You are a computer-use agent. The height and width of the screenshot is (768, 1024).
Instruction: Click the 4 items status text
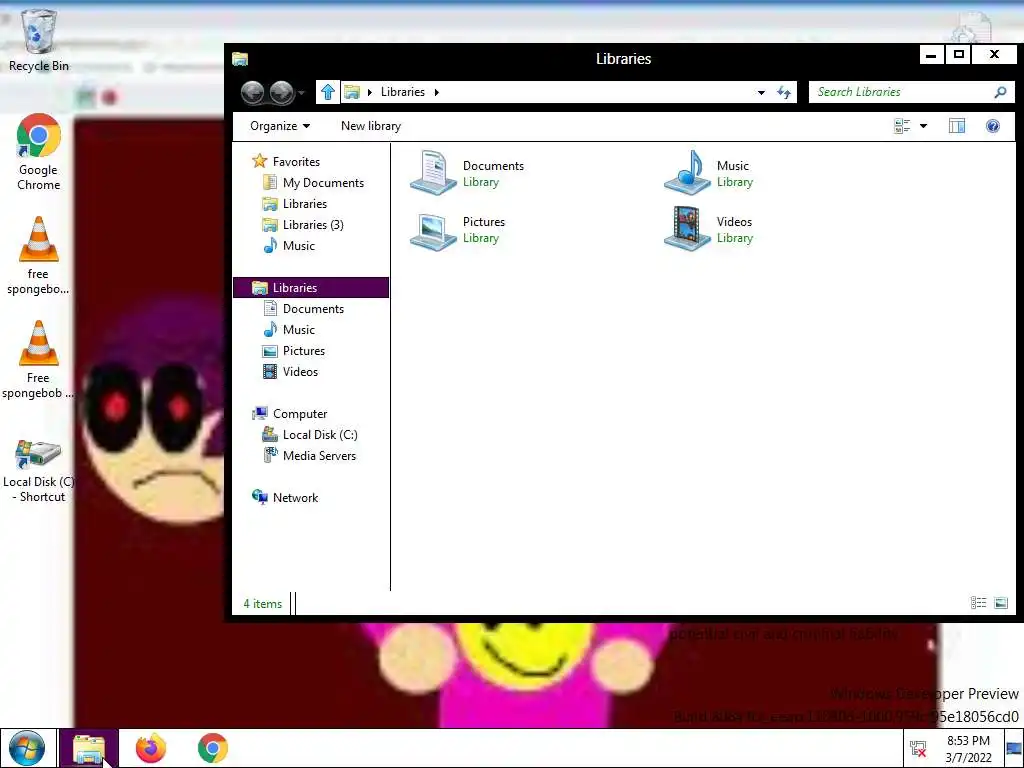[263, 603]
